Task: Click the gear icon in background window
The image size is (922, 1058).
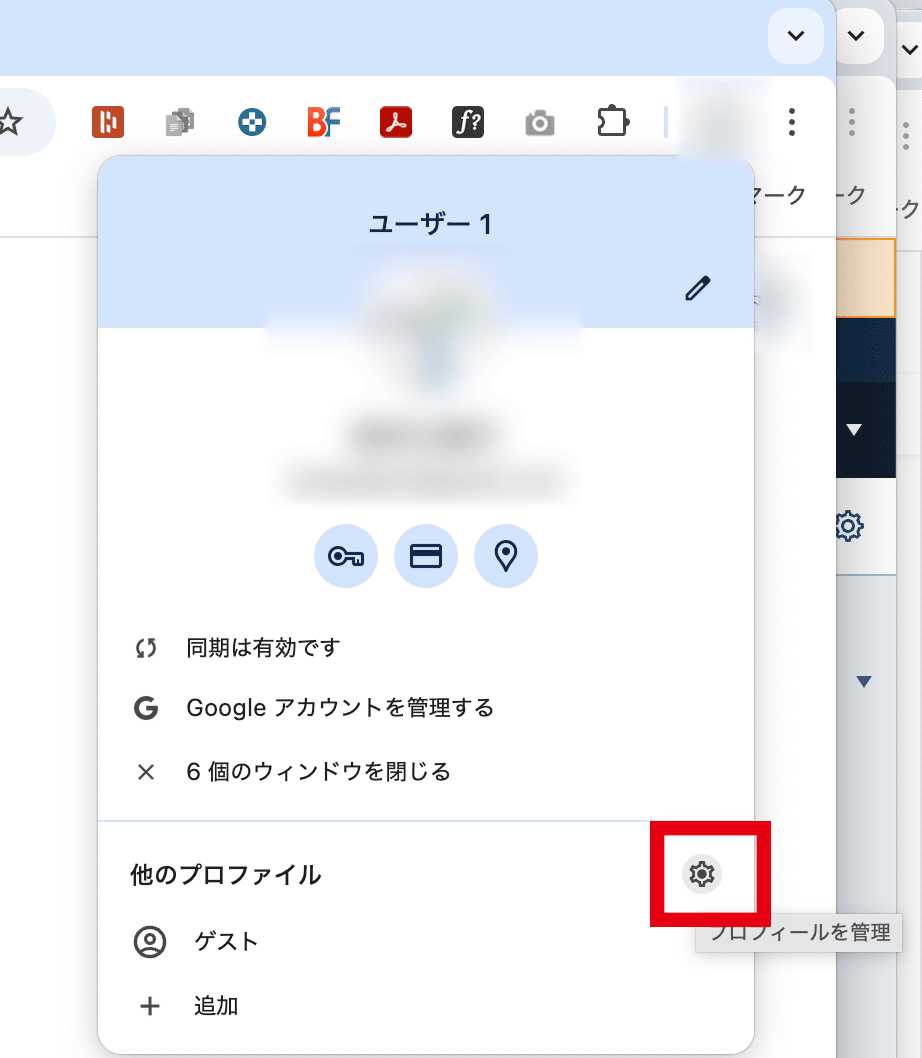Action: [849, 526]
